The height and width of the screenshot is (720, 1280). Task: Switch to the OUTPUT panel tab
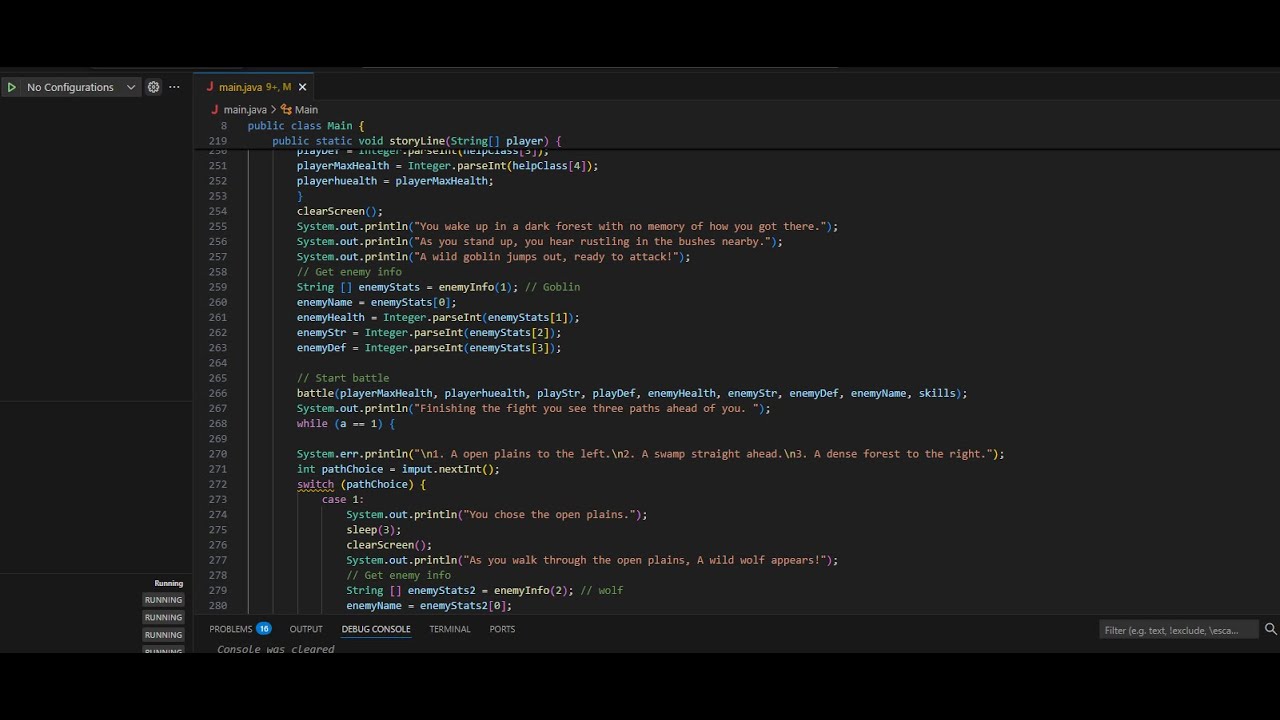pyautogui.click(x=306, y=629)
